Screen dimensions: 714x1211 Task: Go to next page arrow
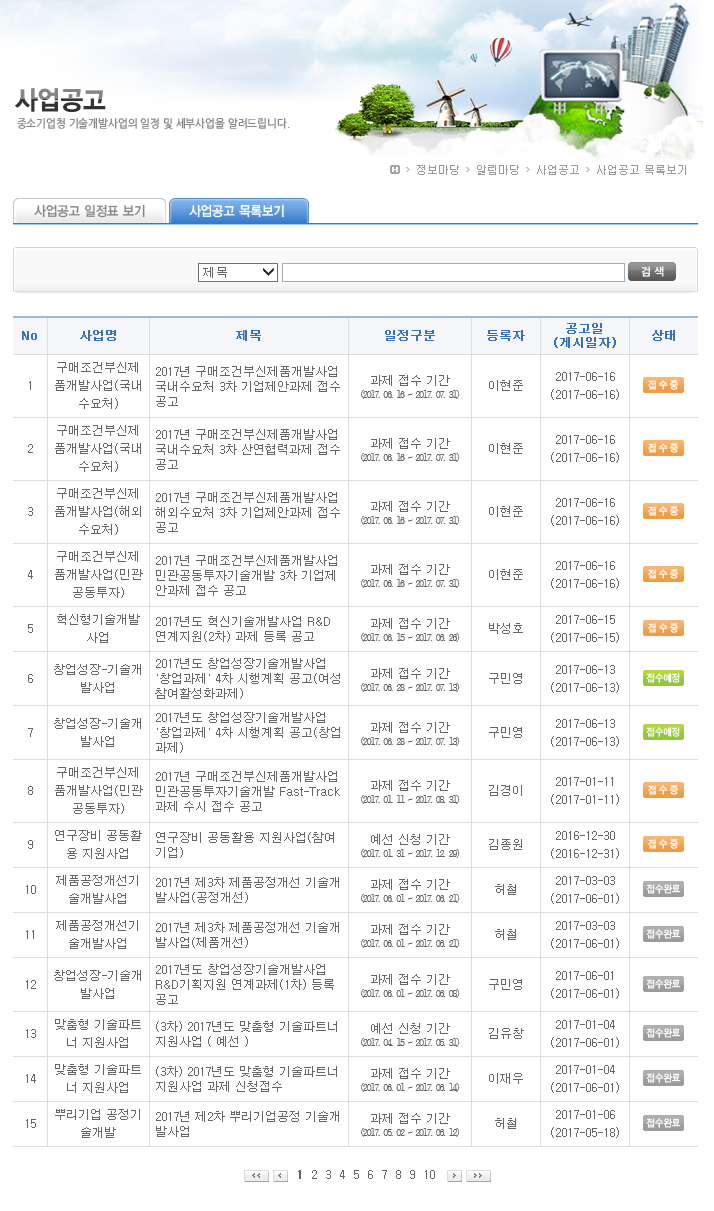click(x=454, y=1176)
